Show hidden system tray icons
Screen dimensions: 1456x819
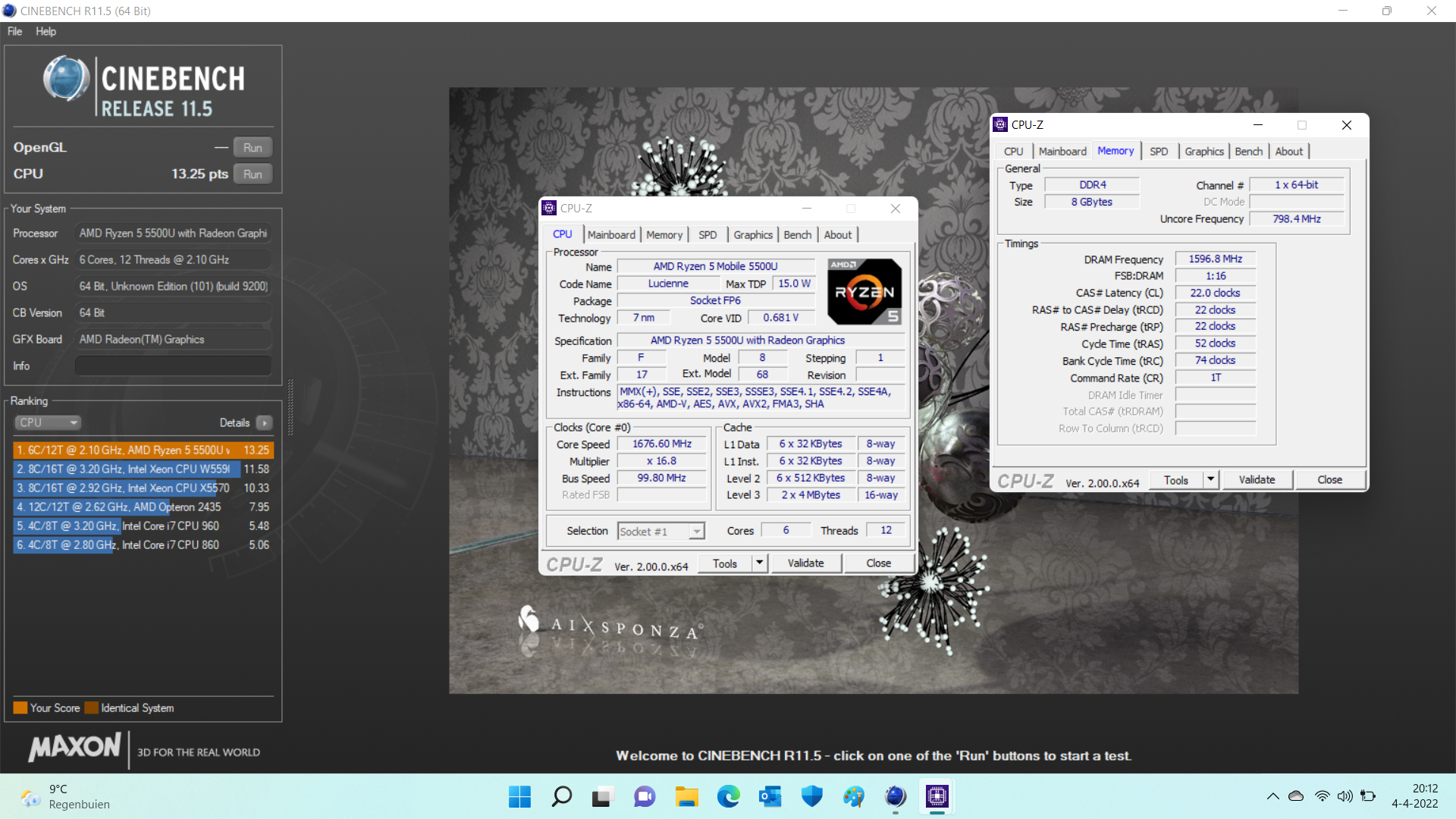click(1272, 796)
